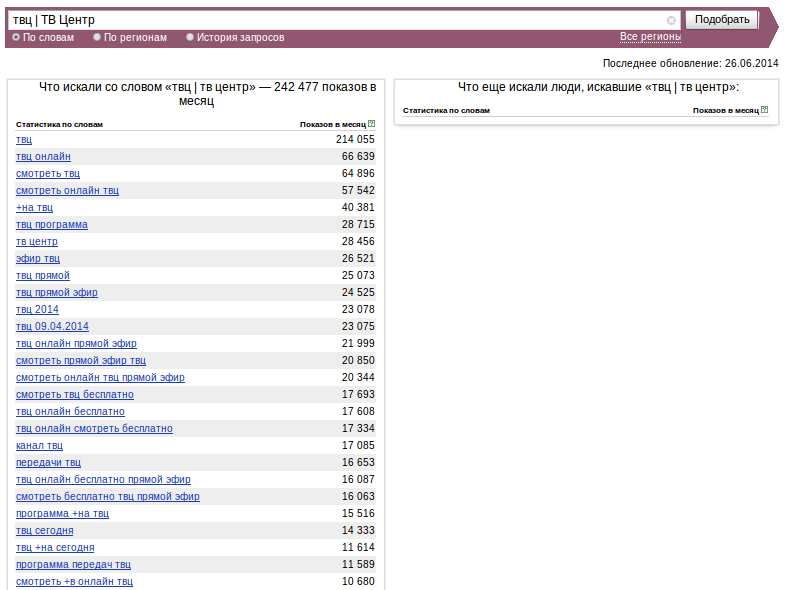Viewport: 789px width, 590px height.
Task: Open the 'твц сегодня' keyword link
Action: 45,531
